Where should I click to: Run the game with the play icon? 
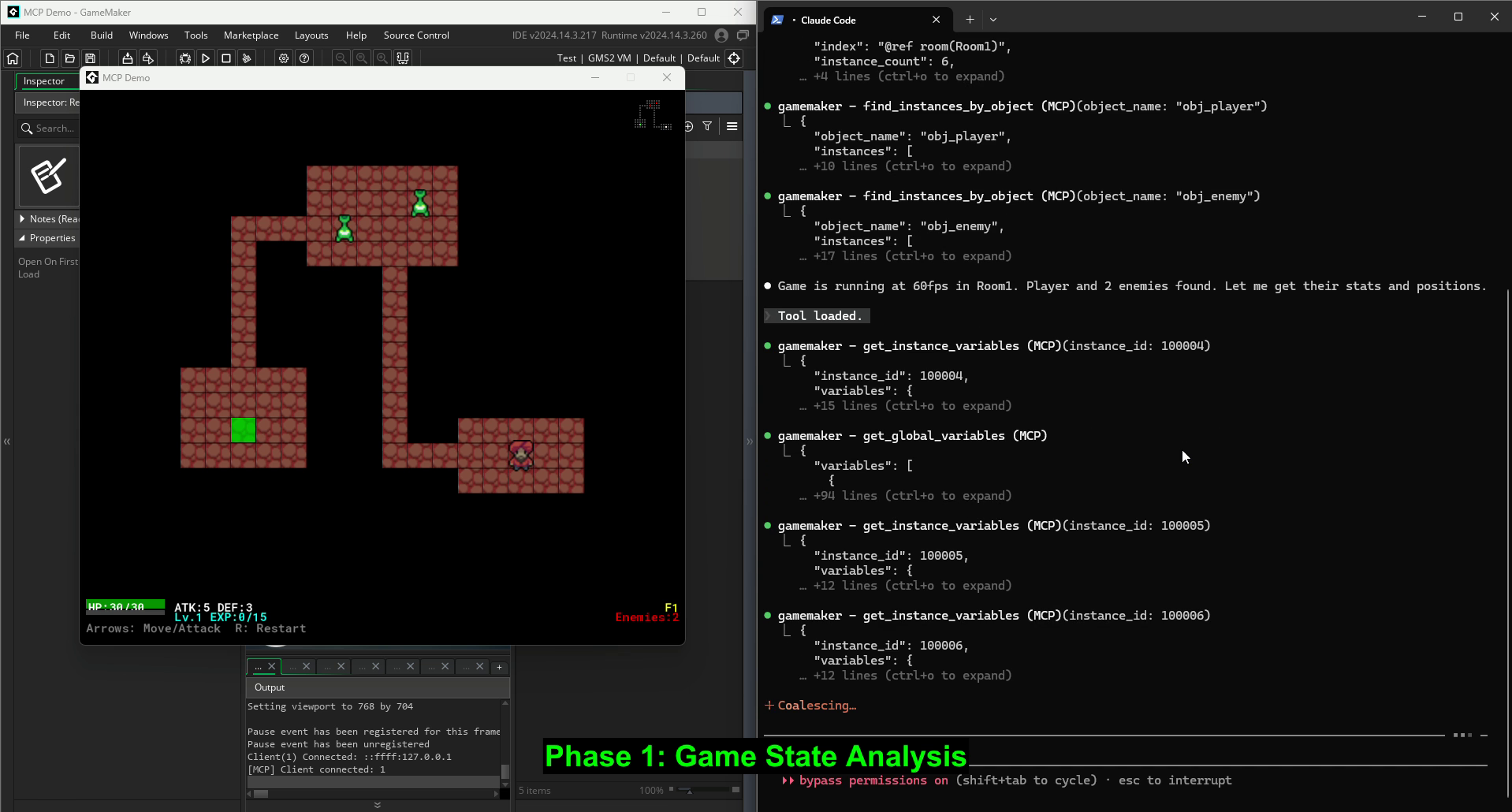pyautogui.click(x=206, y=58)
